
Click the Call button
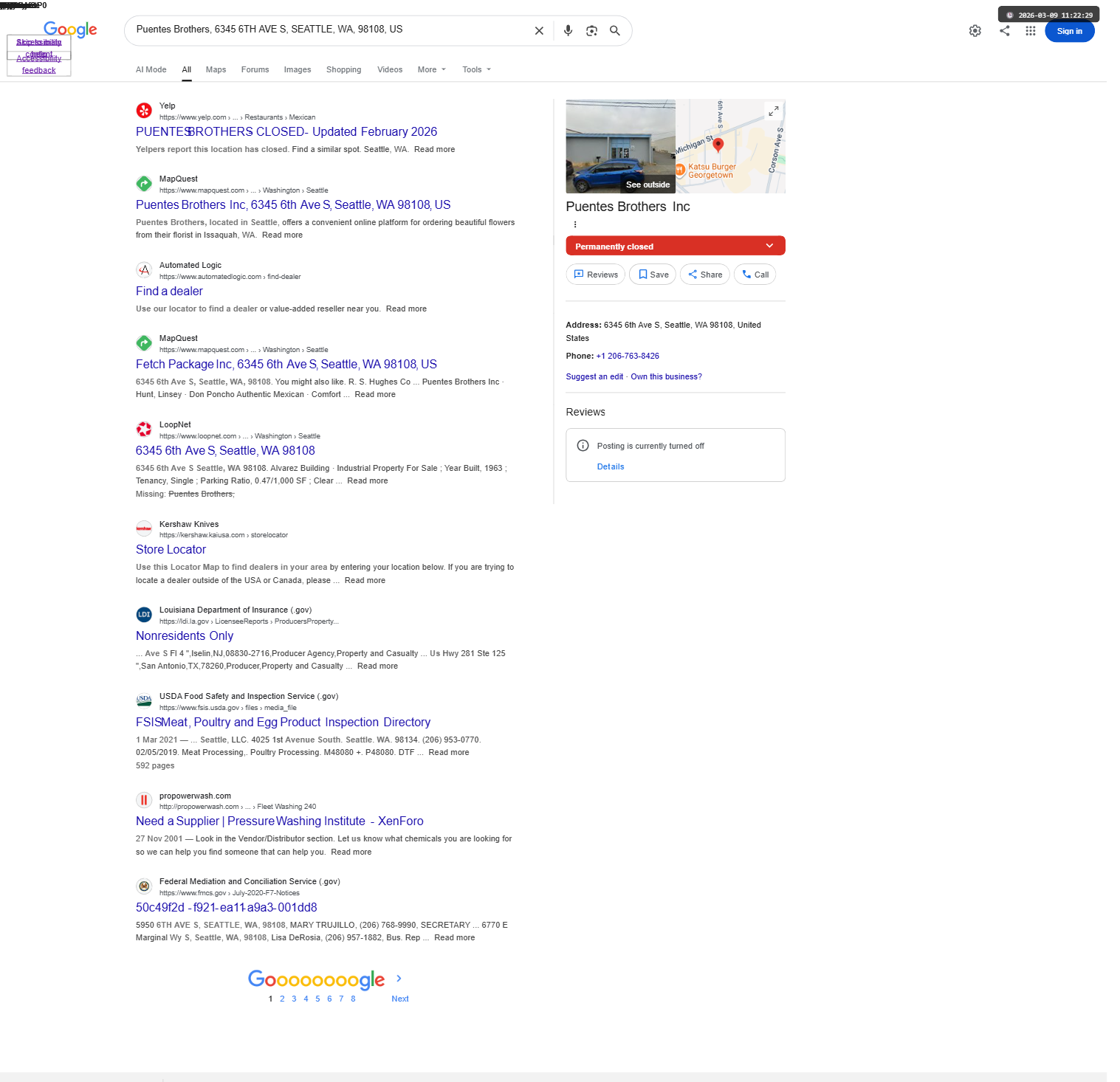coord(755,275)
